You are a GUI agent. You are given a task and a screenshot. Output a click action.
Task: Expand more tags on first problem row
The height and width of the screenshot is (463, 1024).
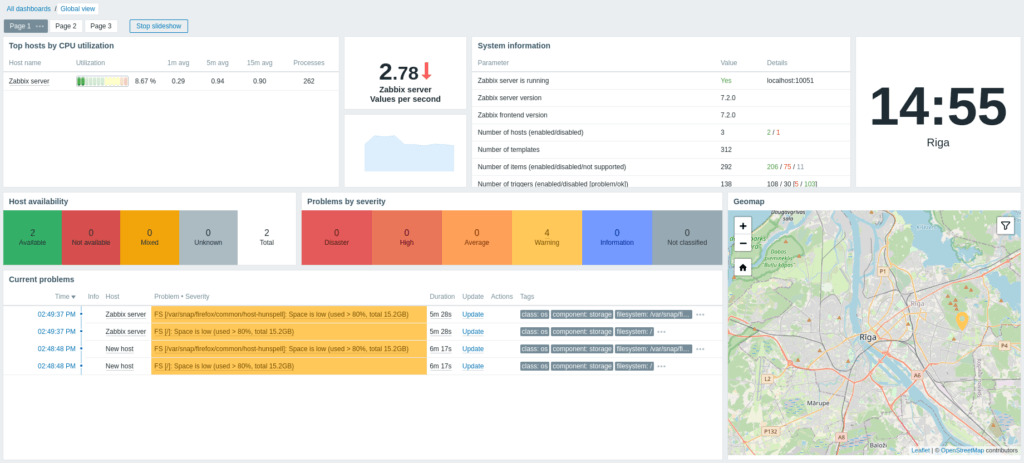(x=700, y=314)
